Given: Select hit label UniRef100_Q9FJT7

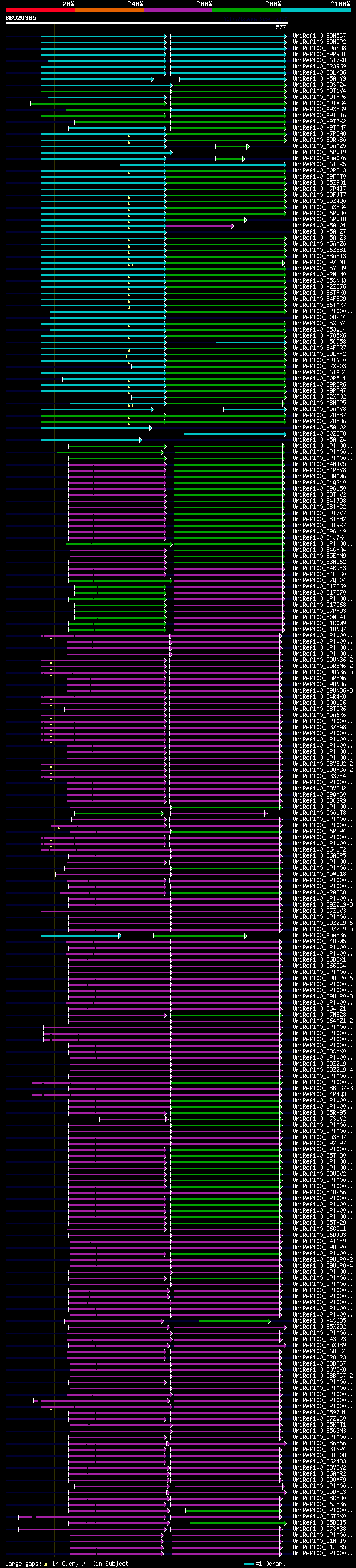Looking at the screenshot, I should [x=319, y=195].
